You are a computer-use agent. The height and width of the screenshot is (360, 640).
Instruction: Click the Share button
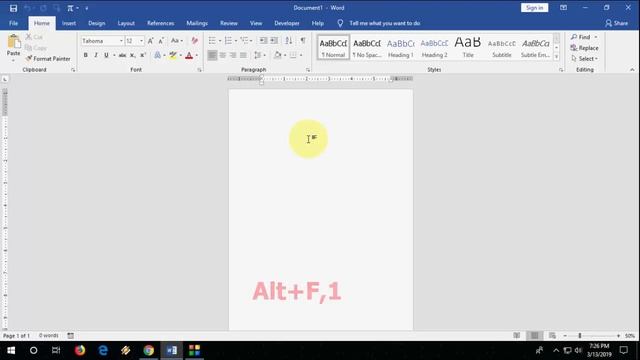point(616,23)
